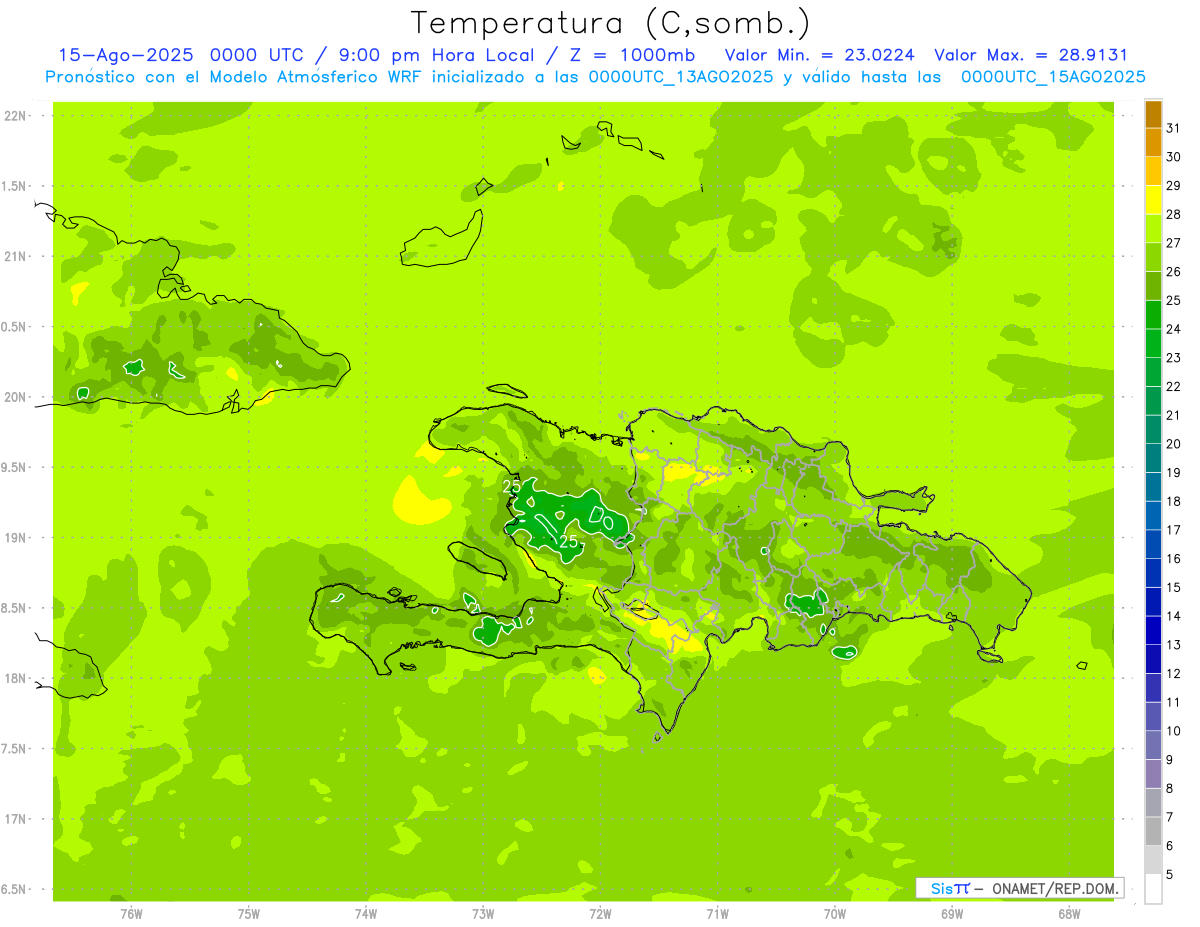Click the '20' legend value
The width and height of the screenshot is (1200, 927).
point(1174,444)
